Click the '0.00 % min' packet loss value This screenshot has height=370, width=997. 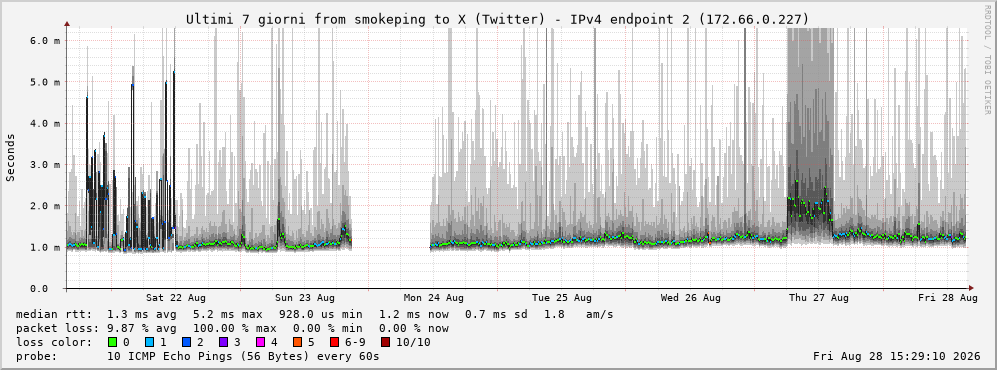(327, 329)
